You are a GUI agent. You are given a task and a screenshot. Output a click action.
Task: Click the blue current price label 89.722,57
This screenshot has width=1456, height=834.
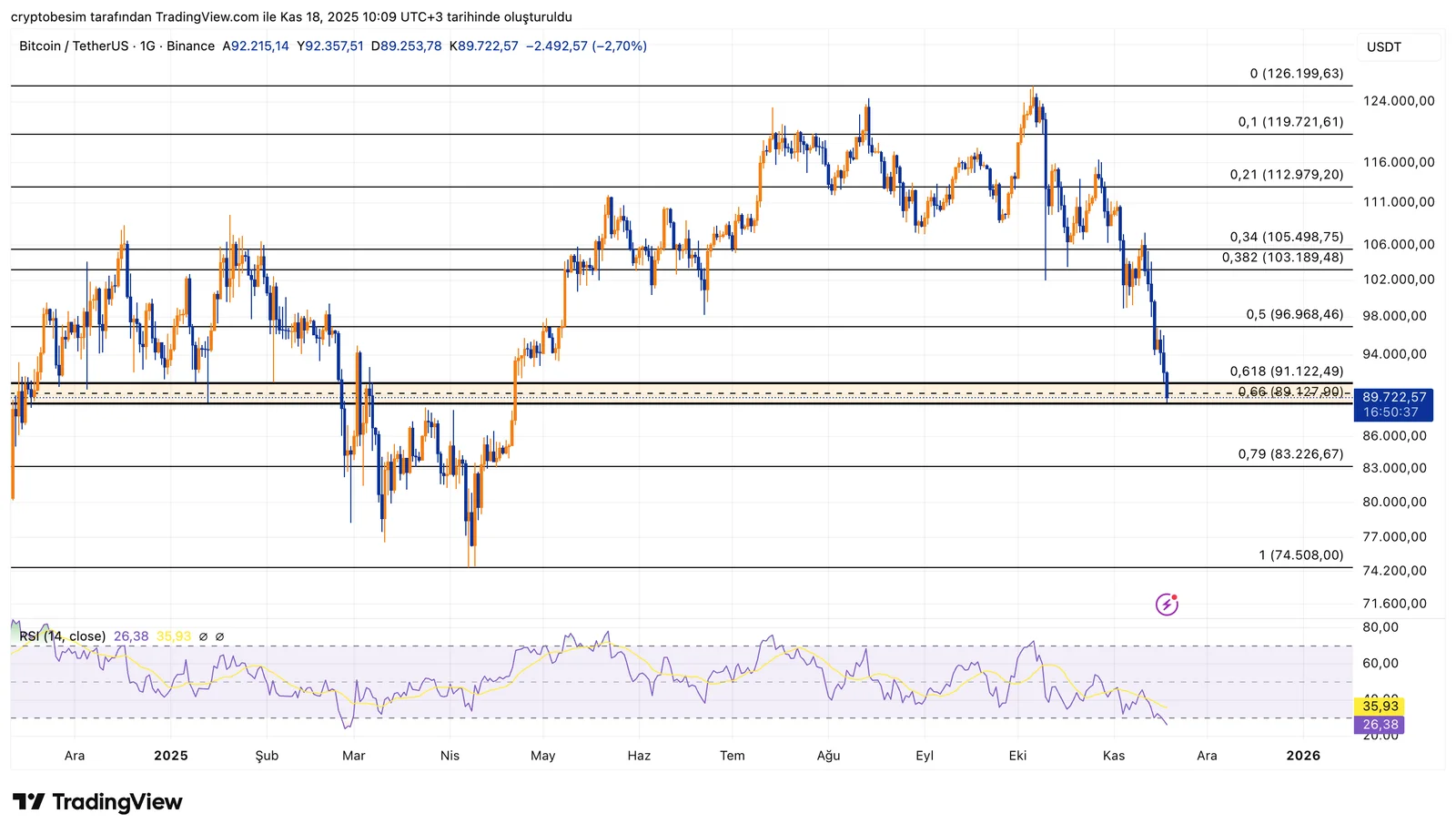1393,398
